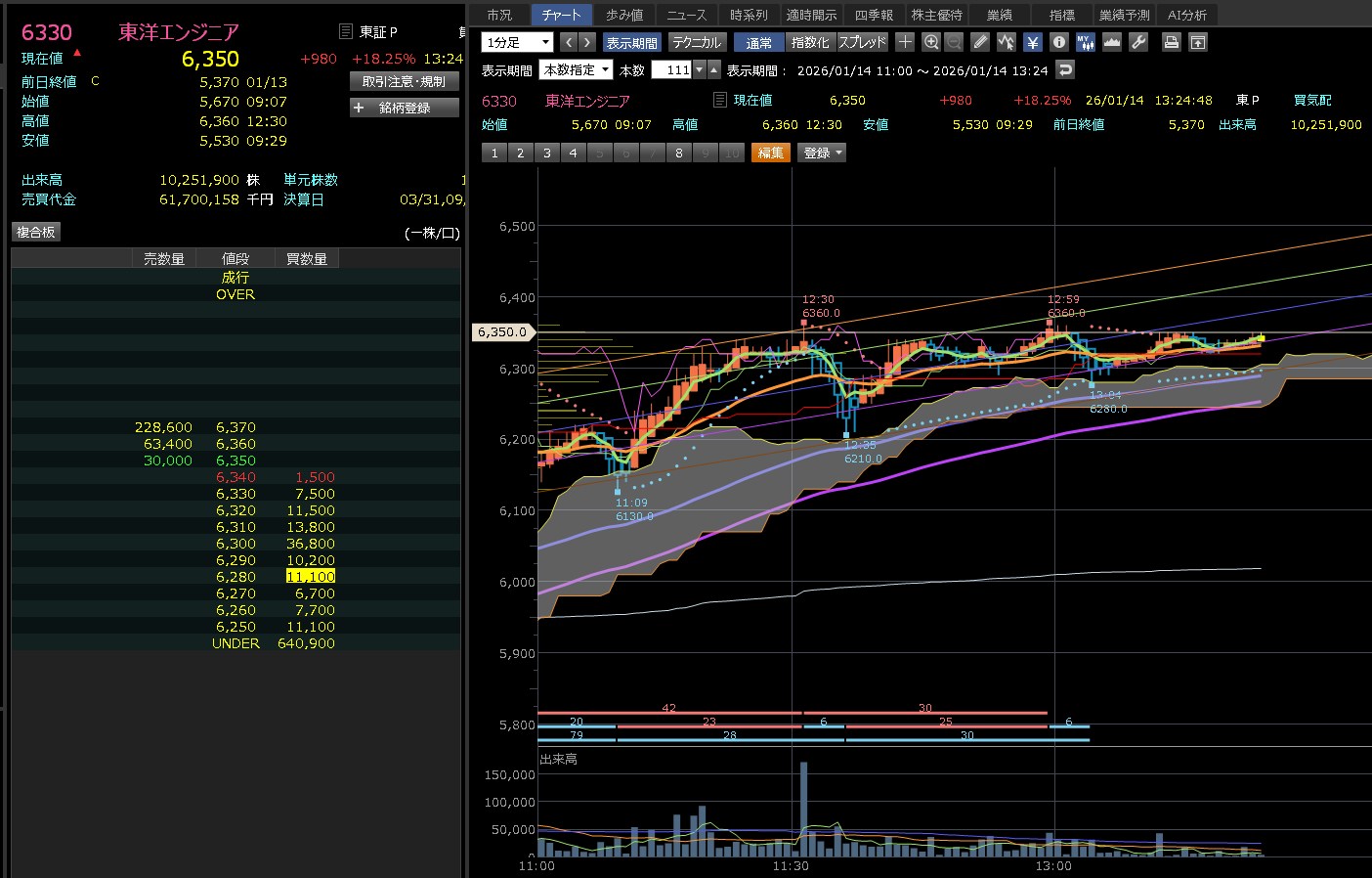Click the print chart icon
The image size is (1372, 878).
point(1171,42)
